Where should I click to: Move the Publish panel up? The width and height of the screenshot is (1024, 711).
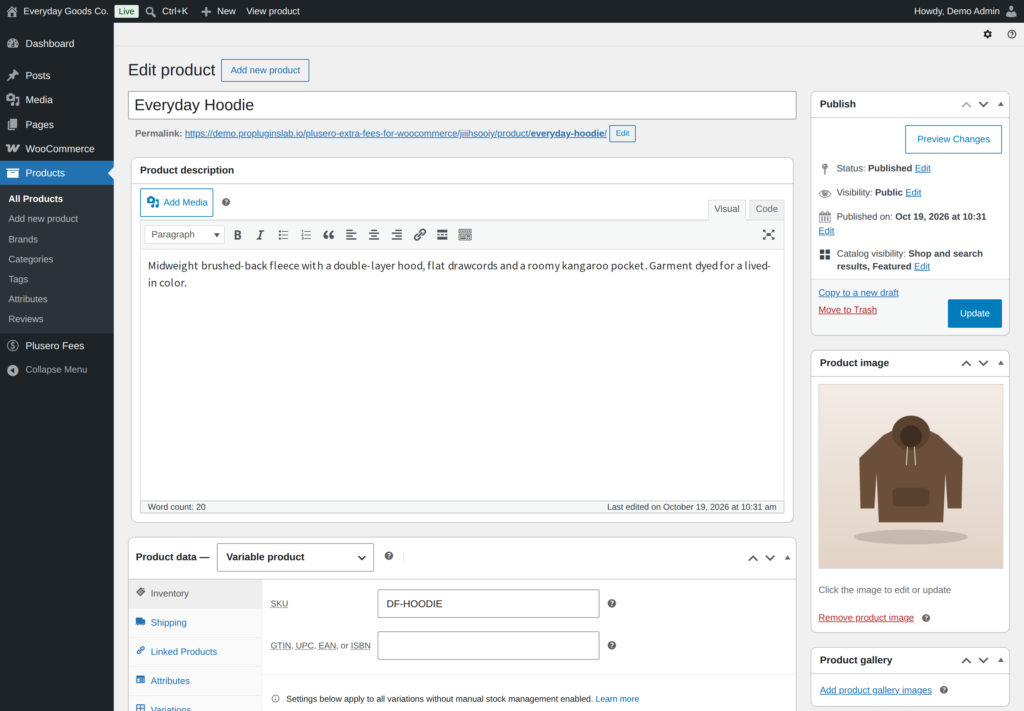pyautogui.click(x=966, y=104)
